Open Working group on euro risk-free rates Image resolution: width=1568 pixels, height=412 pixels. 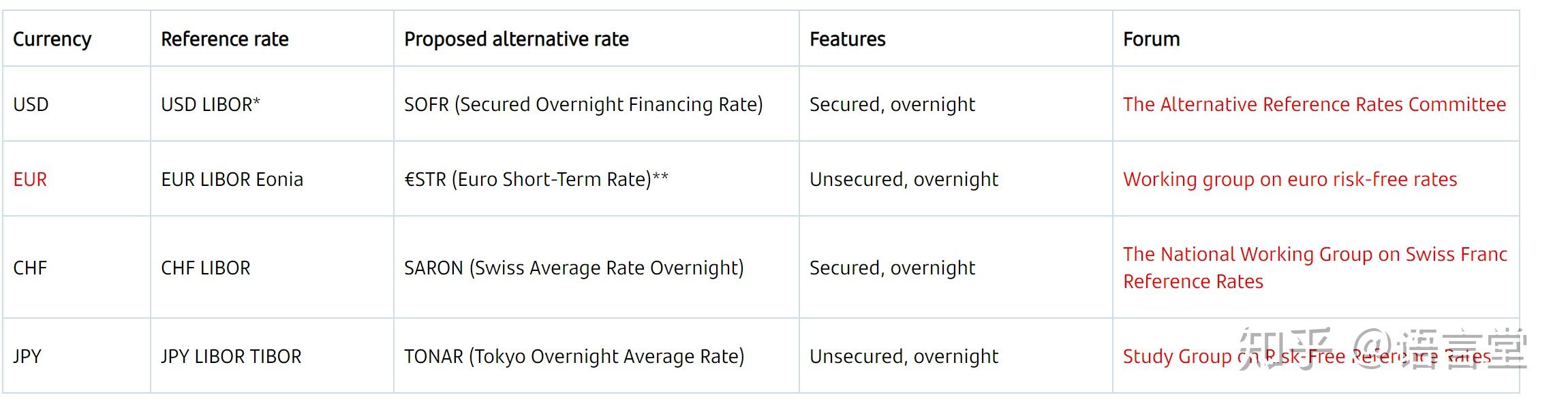[x=1289, y=179]
